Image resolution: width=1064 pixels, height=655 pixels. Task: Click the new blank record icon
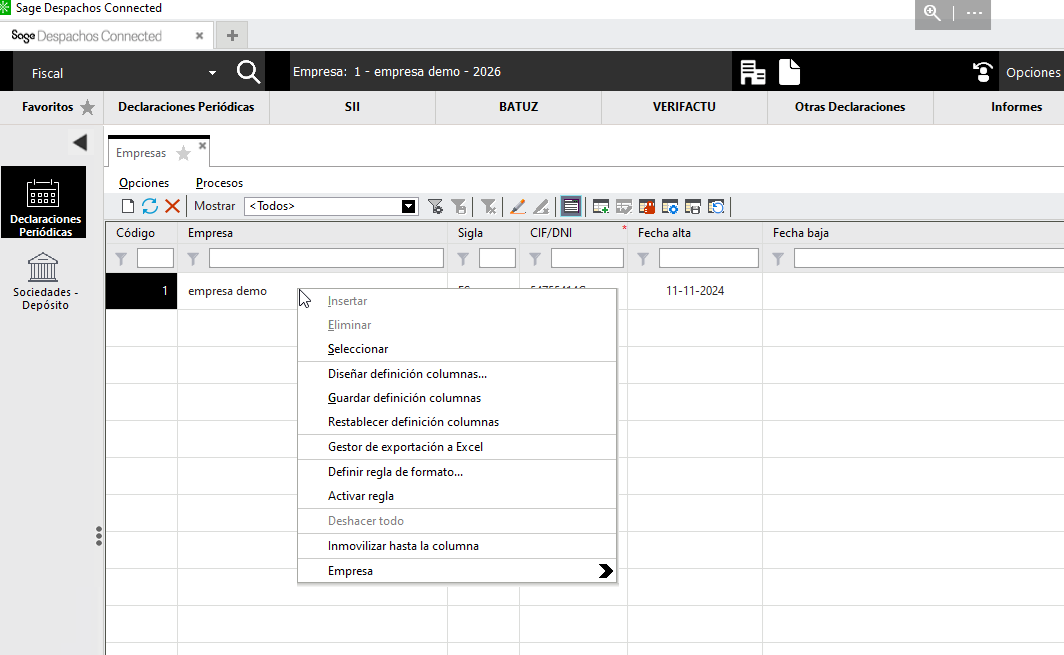coord(128,206)
